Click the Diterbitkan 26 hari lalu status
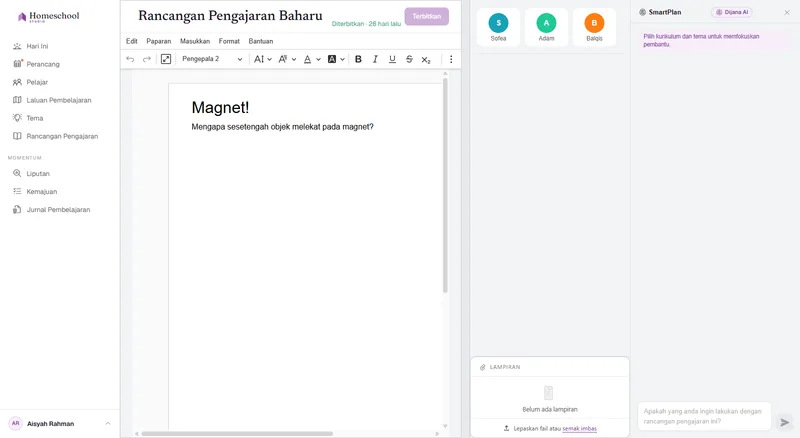Image resolution: width=800 pixels, height=438 pixels. click(366, 23)
